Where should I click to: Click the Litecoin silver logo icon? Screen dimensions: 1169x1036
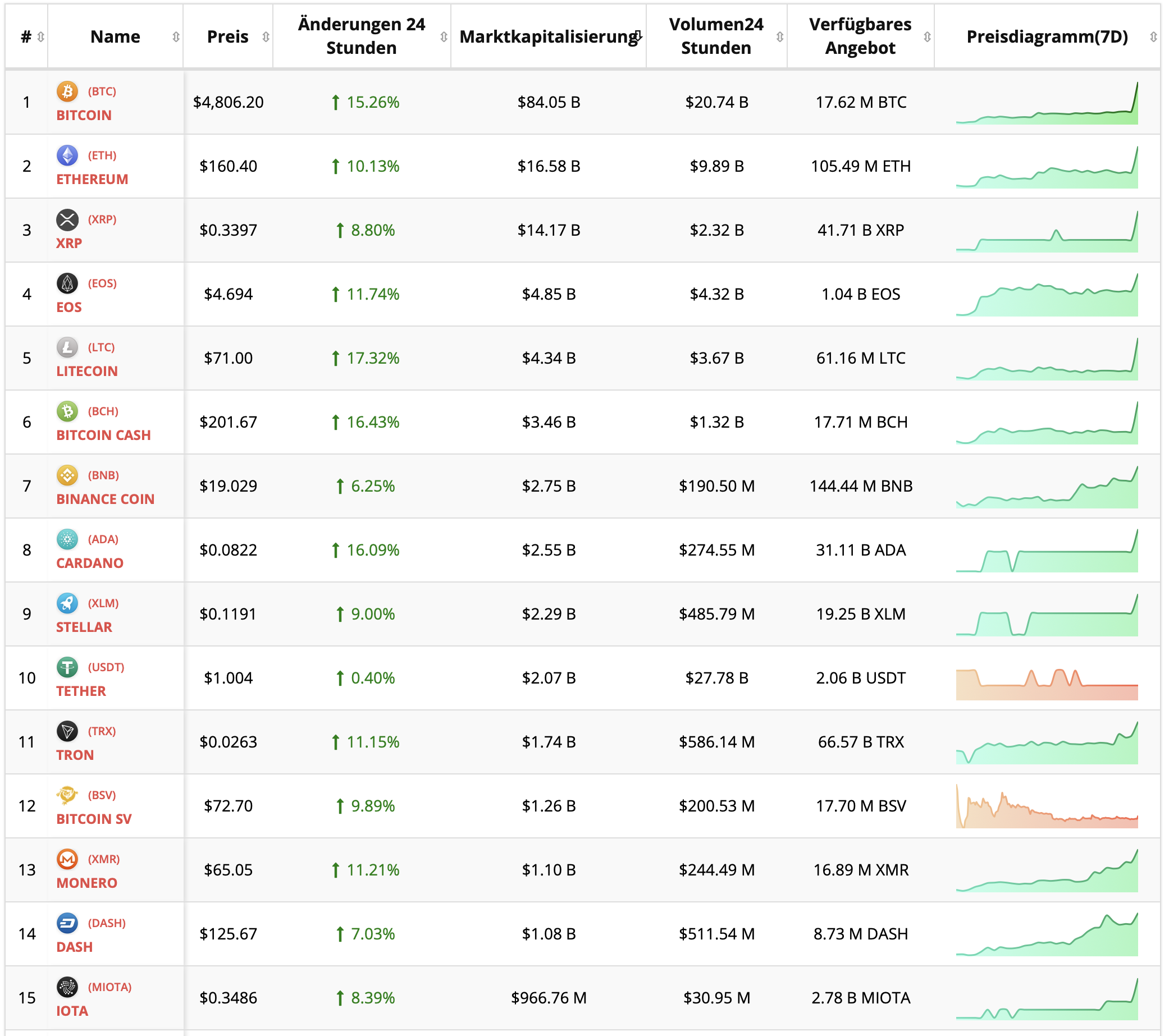[x=67, y=347]
